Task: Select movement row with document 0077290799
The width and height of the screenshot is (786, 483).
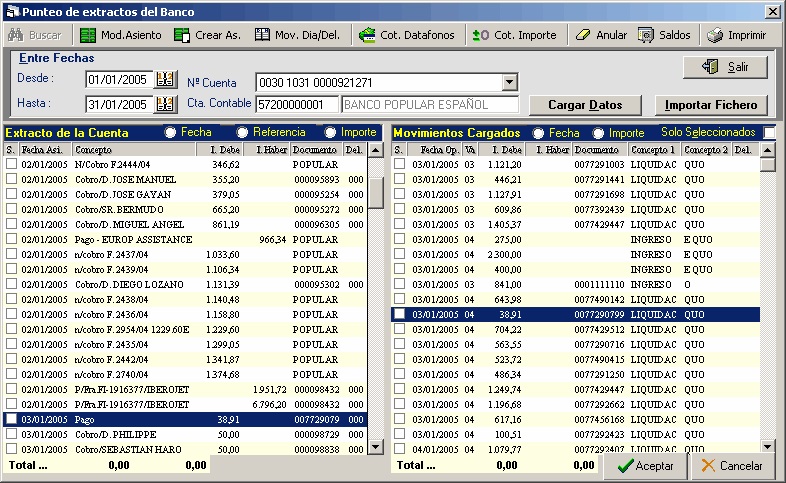Action: click(x=575, y=314)
